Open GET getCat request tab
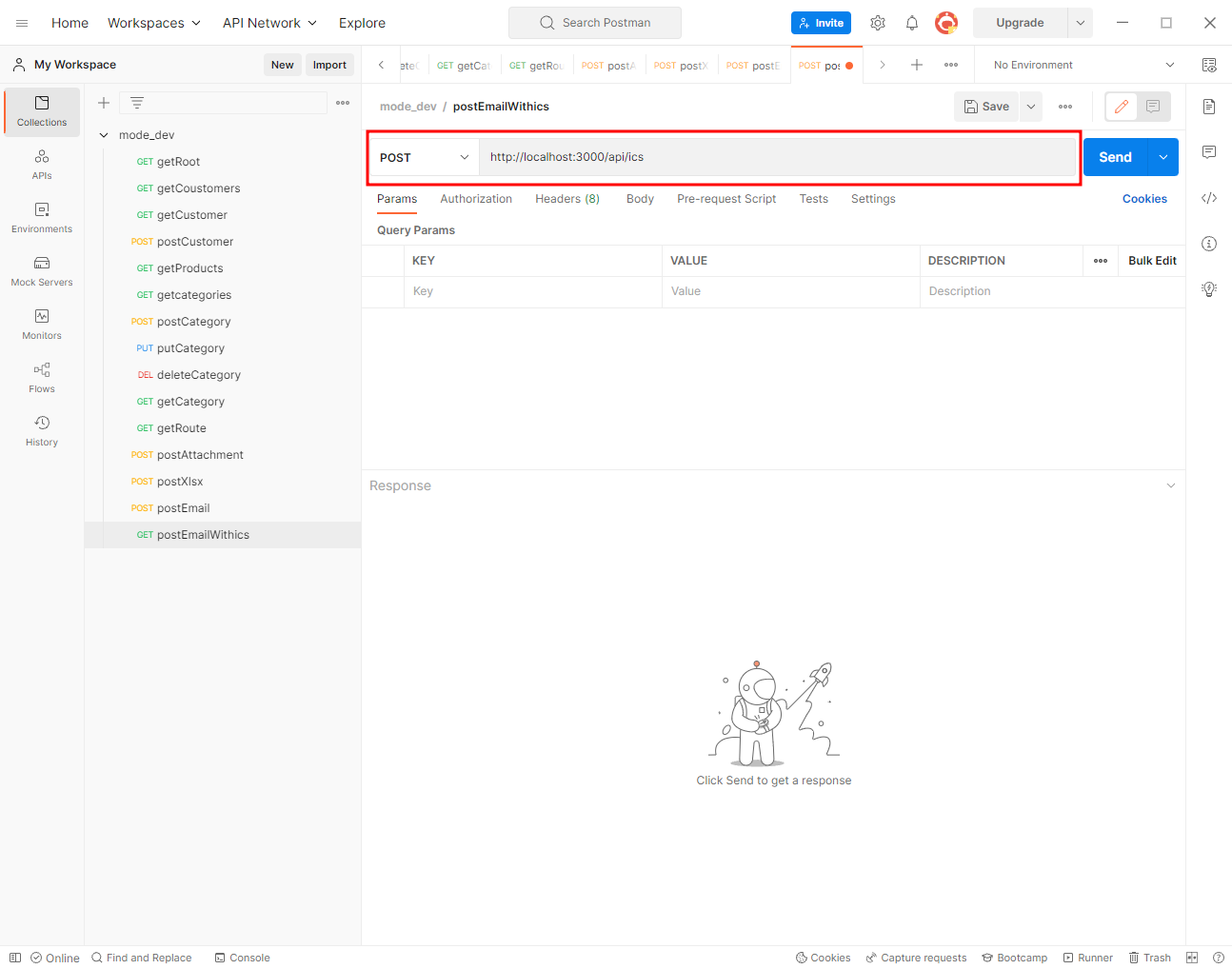1232x969 pixels. point(464,66)
